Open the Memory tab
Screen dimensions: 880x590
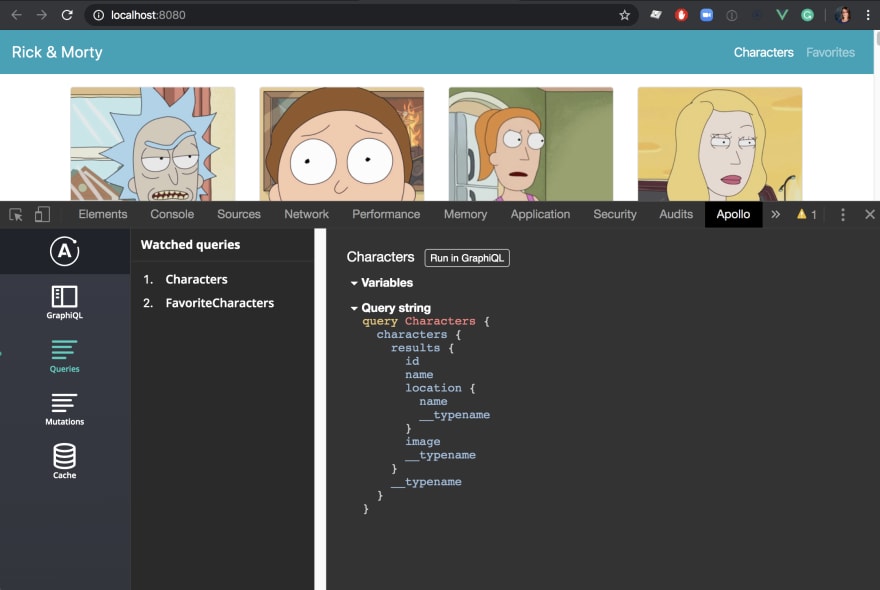point(465,214)
